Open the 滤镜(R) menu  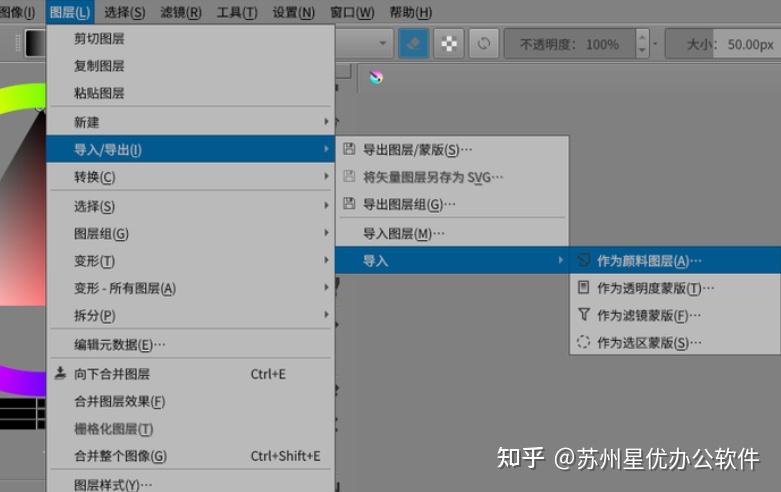181,12
